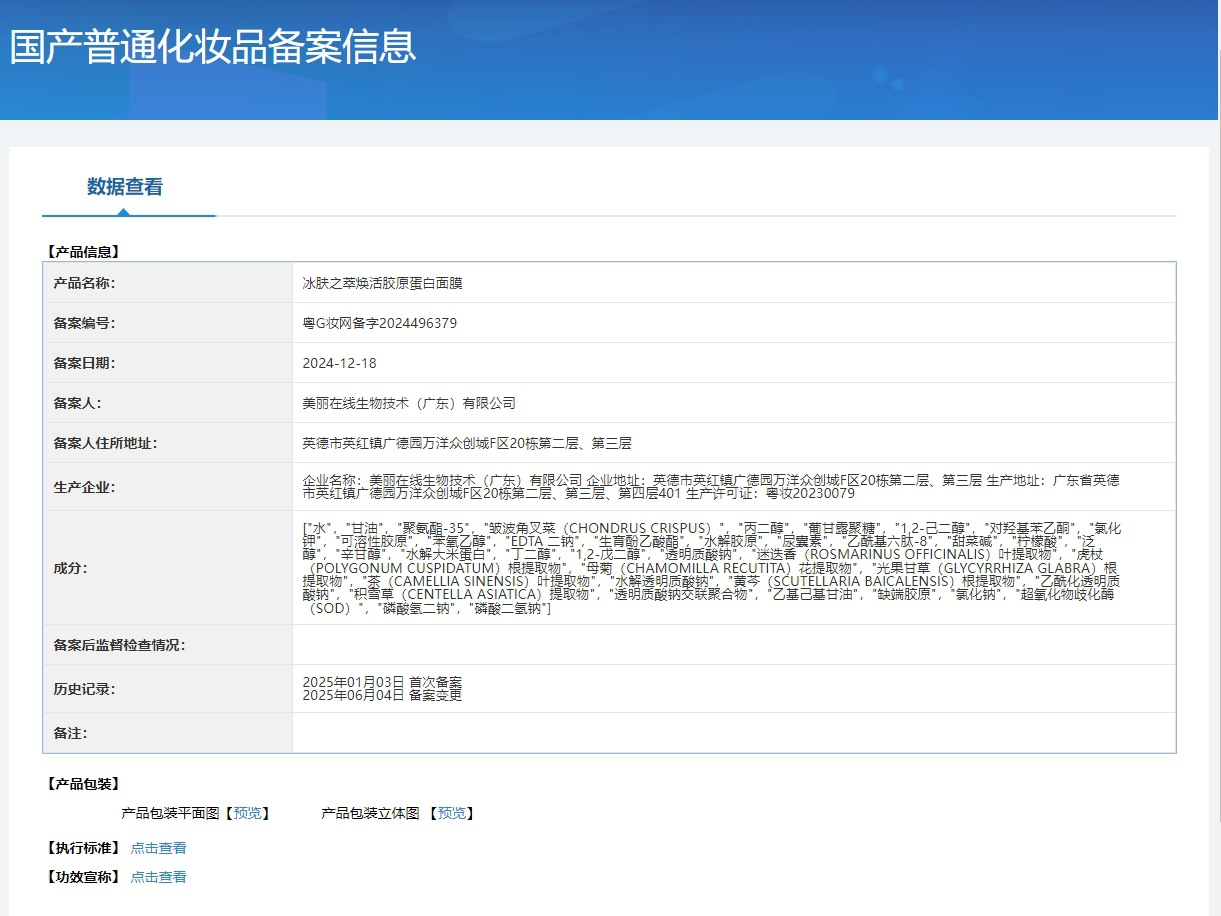Click the 成分 ingredients list text
This screenshot has height=916, width=1221.
click(712, 568)
